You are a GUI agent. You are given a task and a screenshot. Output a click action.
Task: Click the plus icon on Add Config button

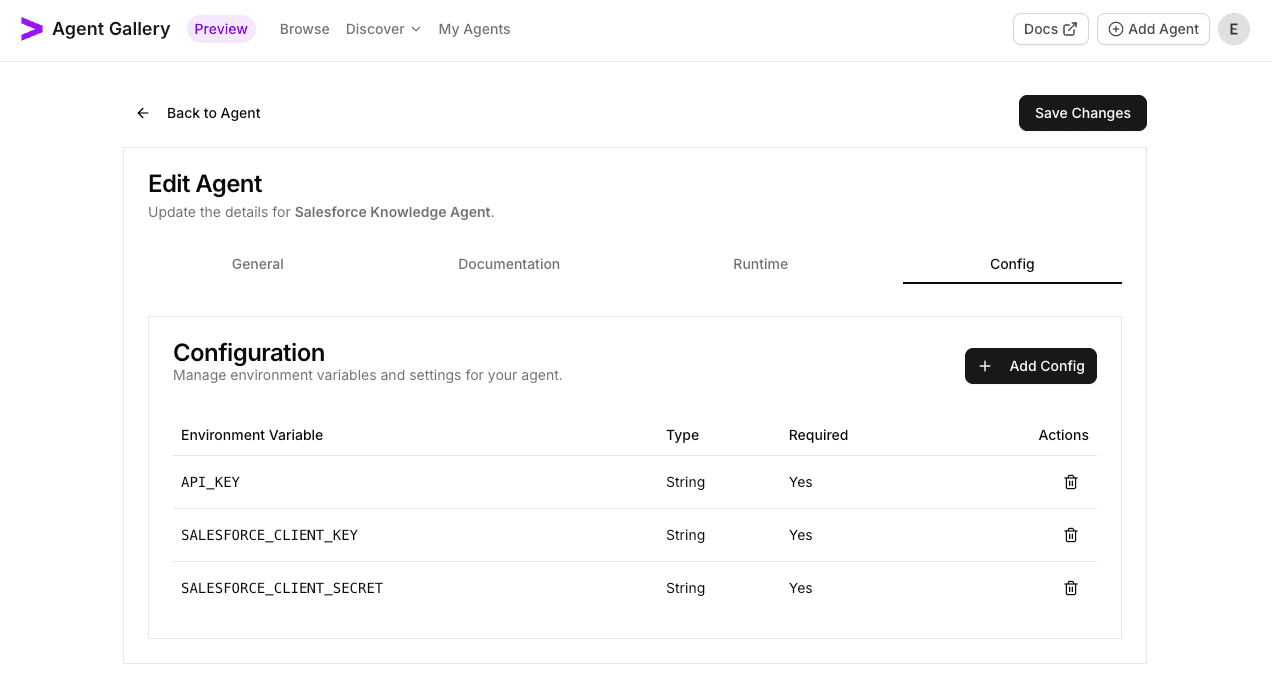pyautogui.click(x=985, y=366)
